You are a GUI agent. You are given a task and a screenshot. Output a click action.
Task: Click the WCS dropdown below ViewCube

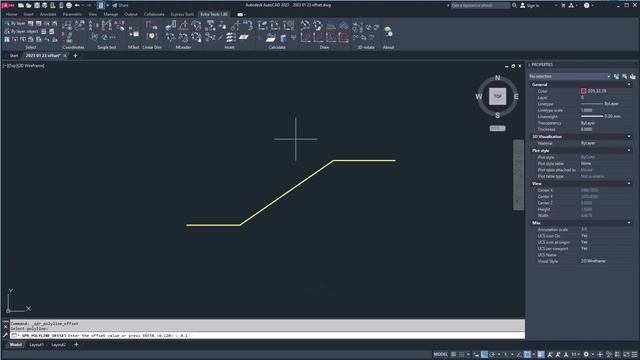[x=498, y=128]
